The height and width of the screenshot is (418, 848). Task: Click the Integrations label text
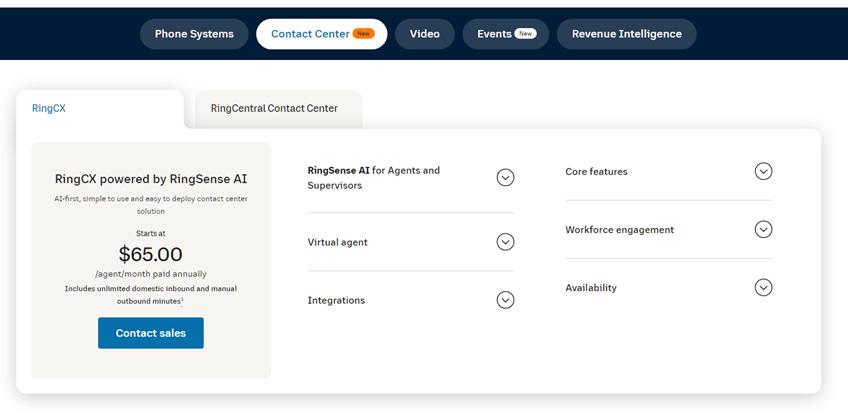336,301
